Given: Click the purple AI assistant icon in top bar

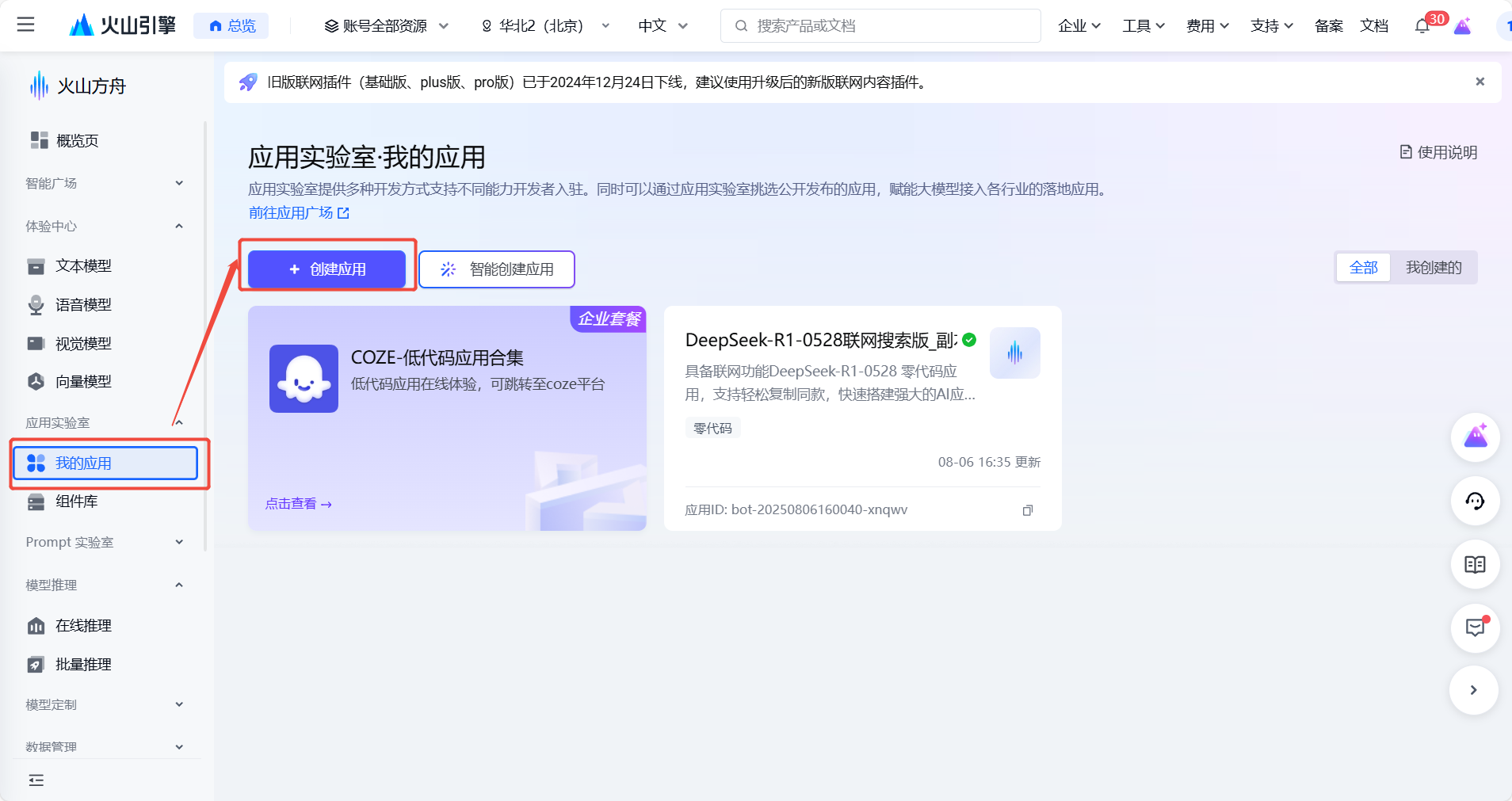Looking at the screenshot, I should pyautogui.click(x=1463, y=26).
